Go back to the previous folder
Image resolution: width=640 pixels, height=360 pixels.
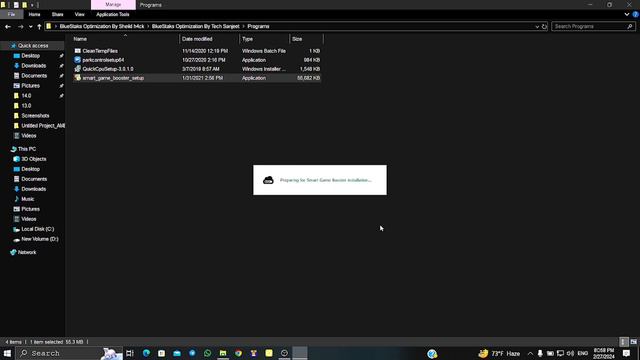click(8, 27)
